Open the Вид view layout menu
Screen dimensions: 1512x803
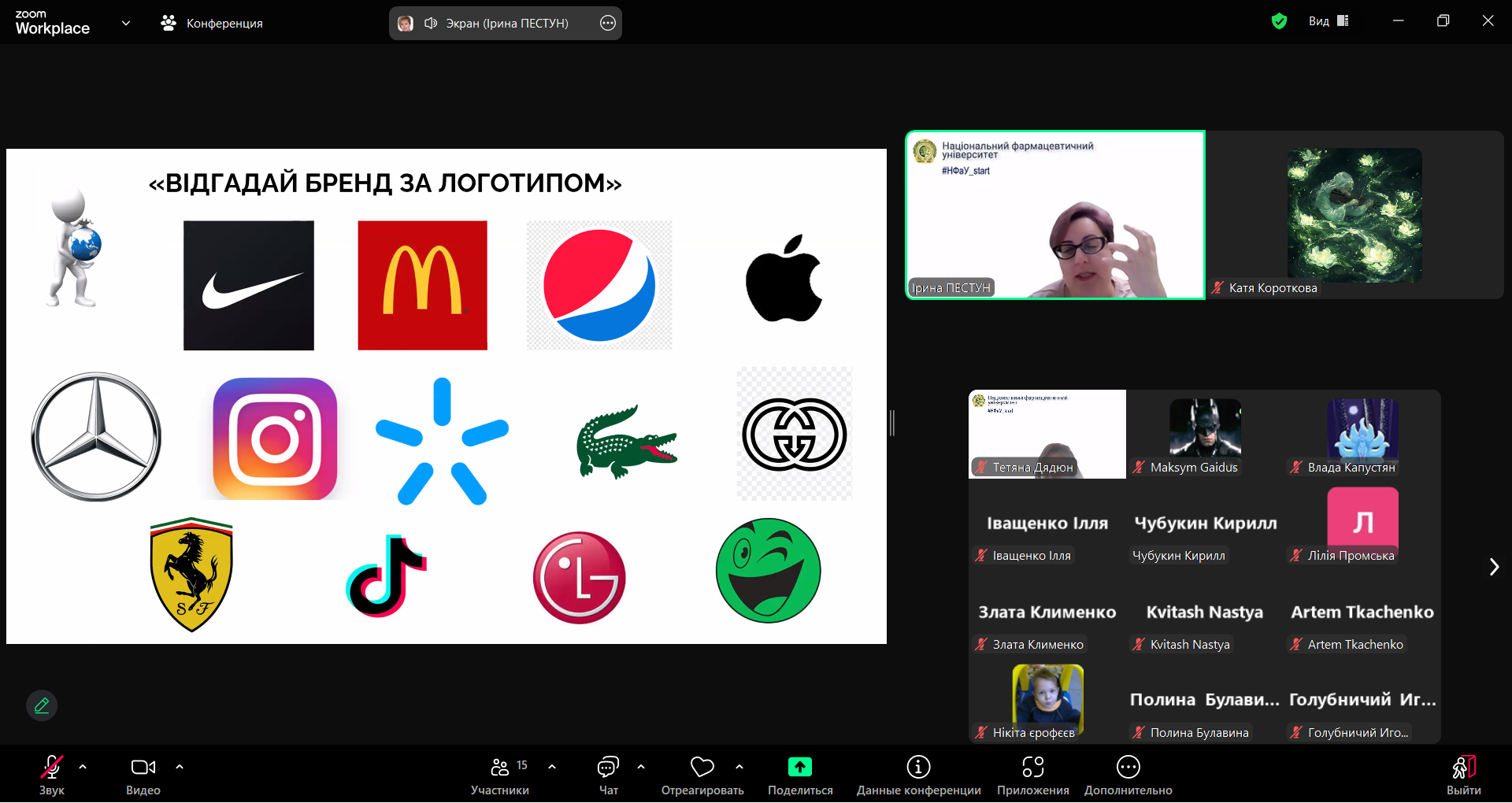coord(1329,21)
